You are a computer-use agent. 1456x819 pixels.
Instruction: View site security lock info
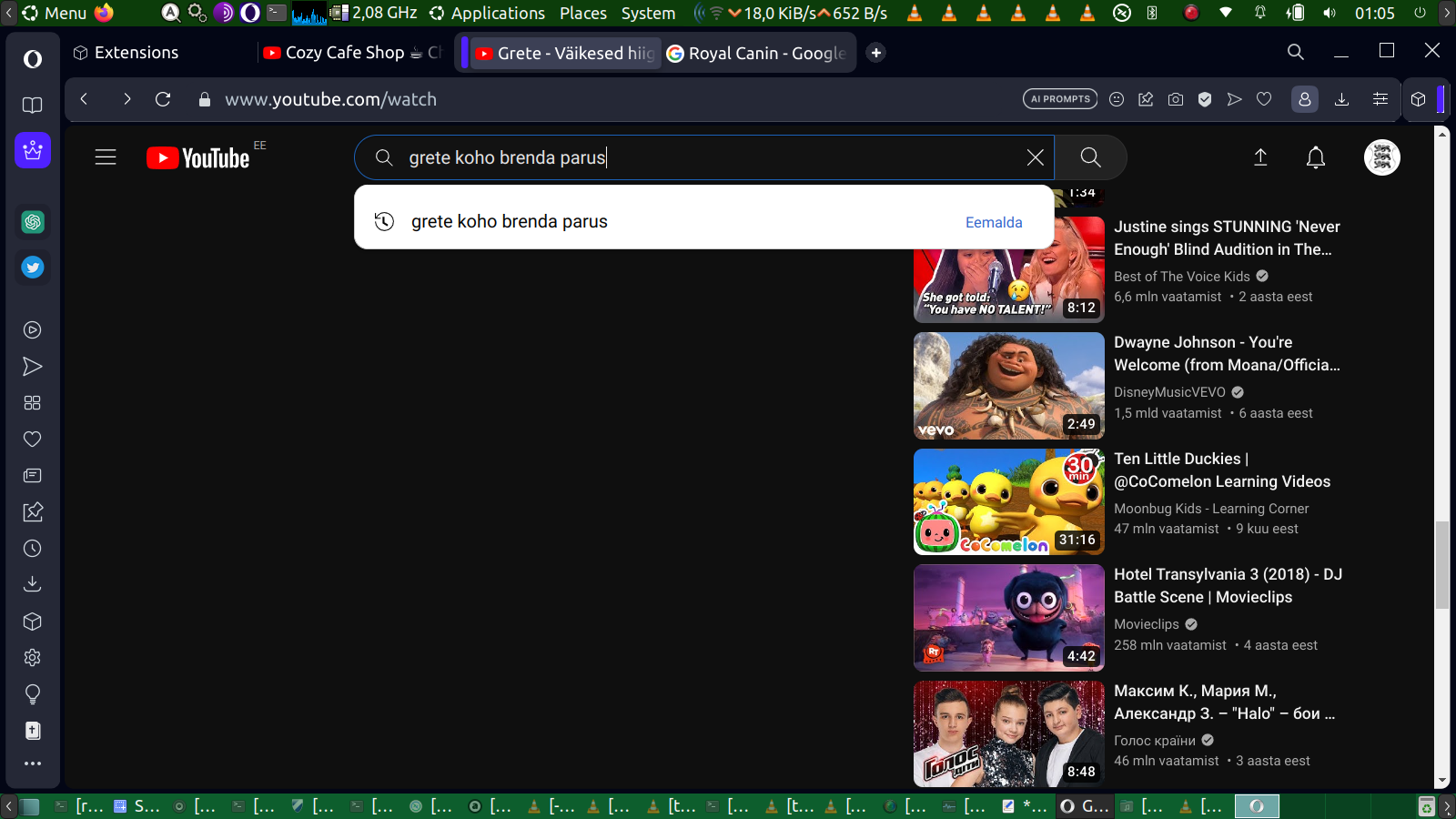coord(205,99)
